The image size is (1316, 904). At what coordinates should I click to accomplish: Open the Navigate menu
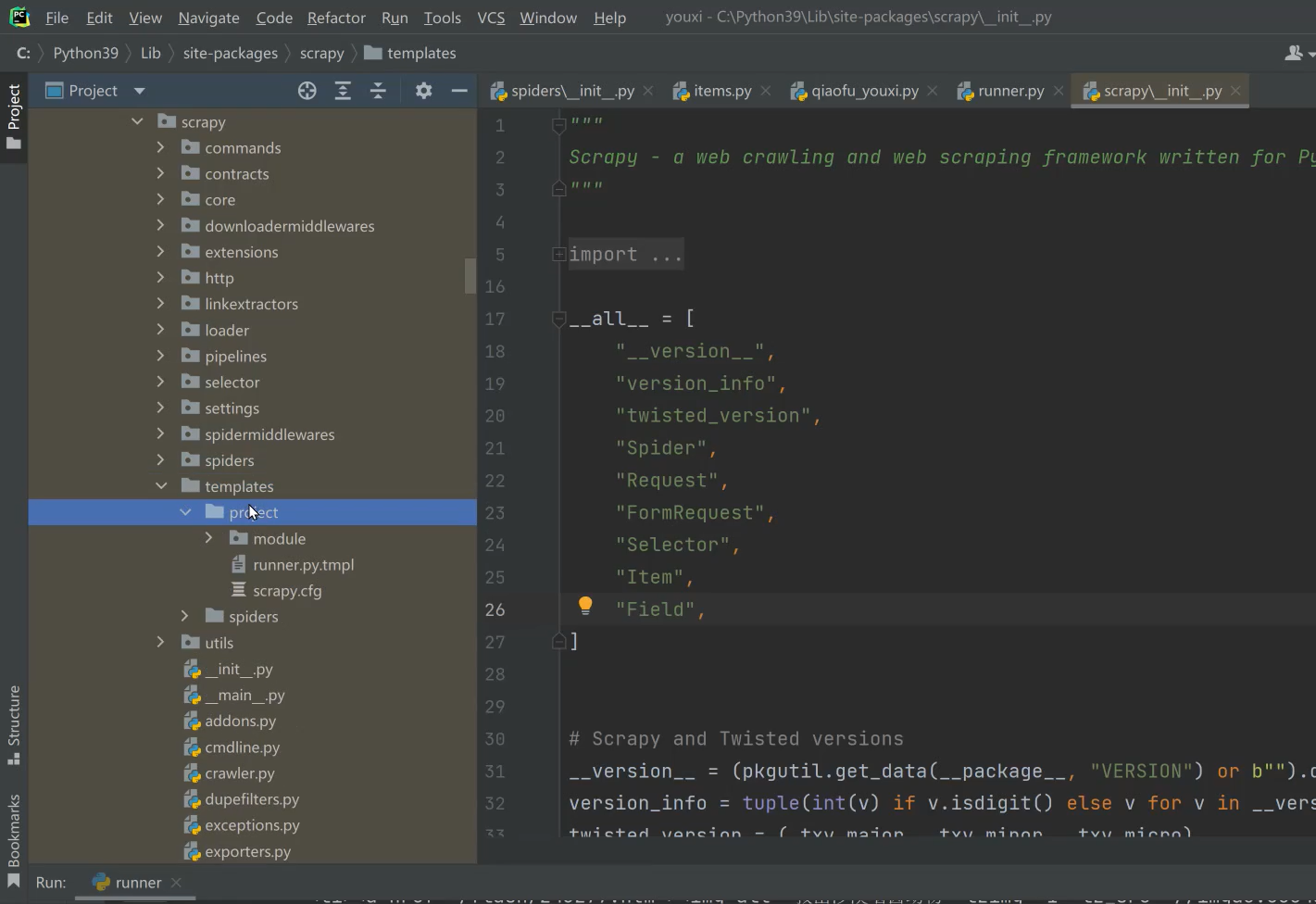pyautogui.click(x=208, y=18)
